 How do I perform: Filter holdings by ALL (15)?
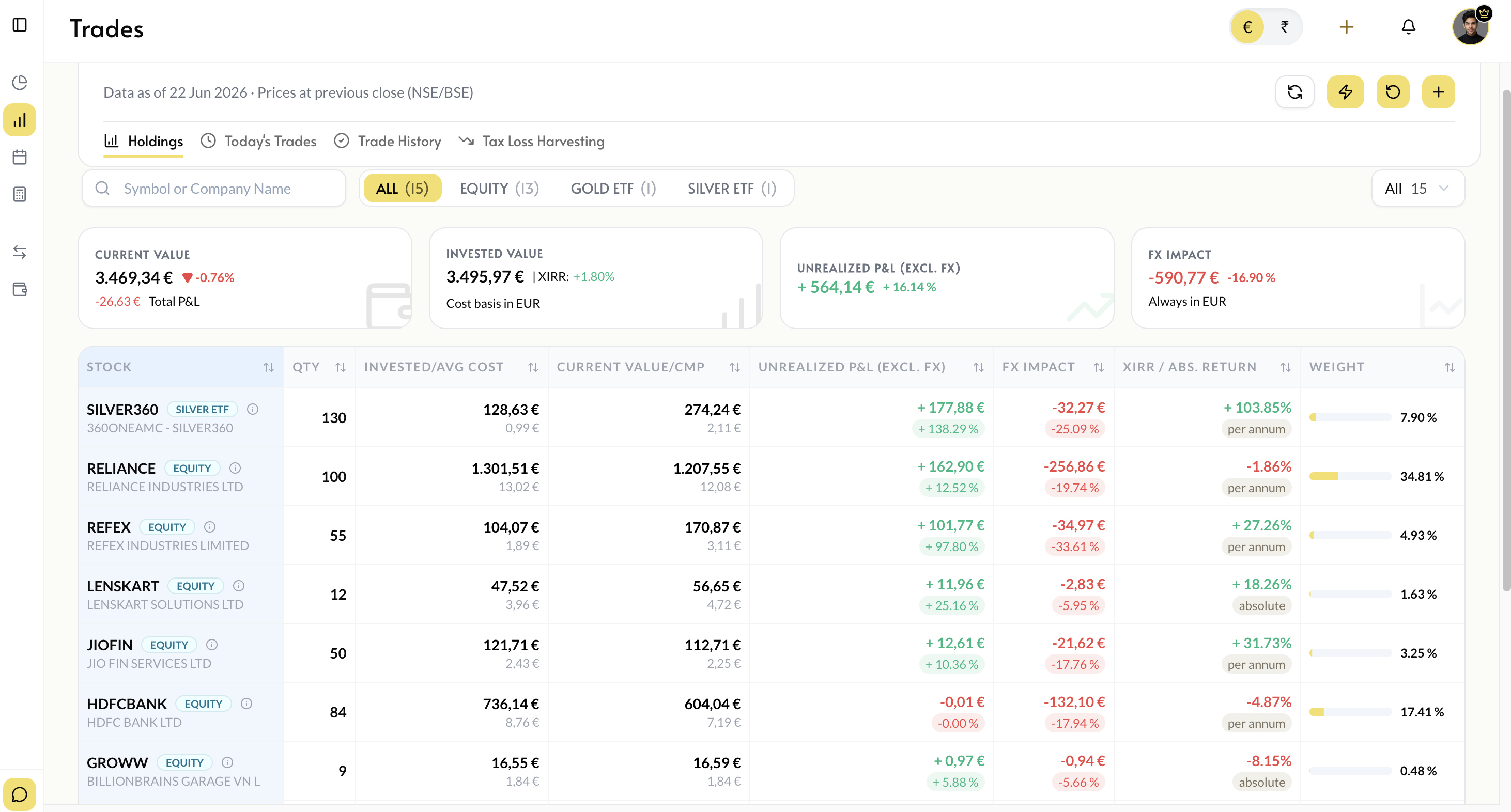click(402, 188)
